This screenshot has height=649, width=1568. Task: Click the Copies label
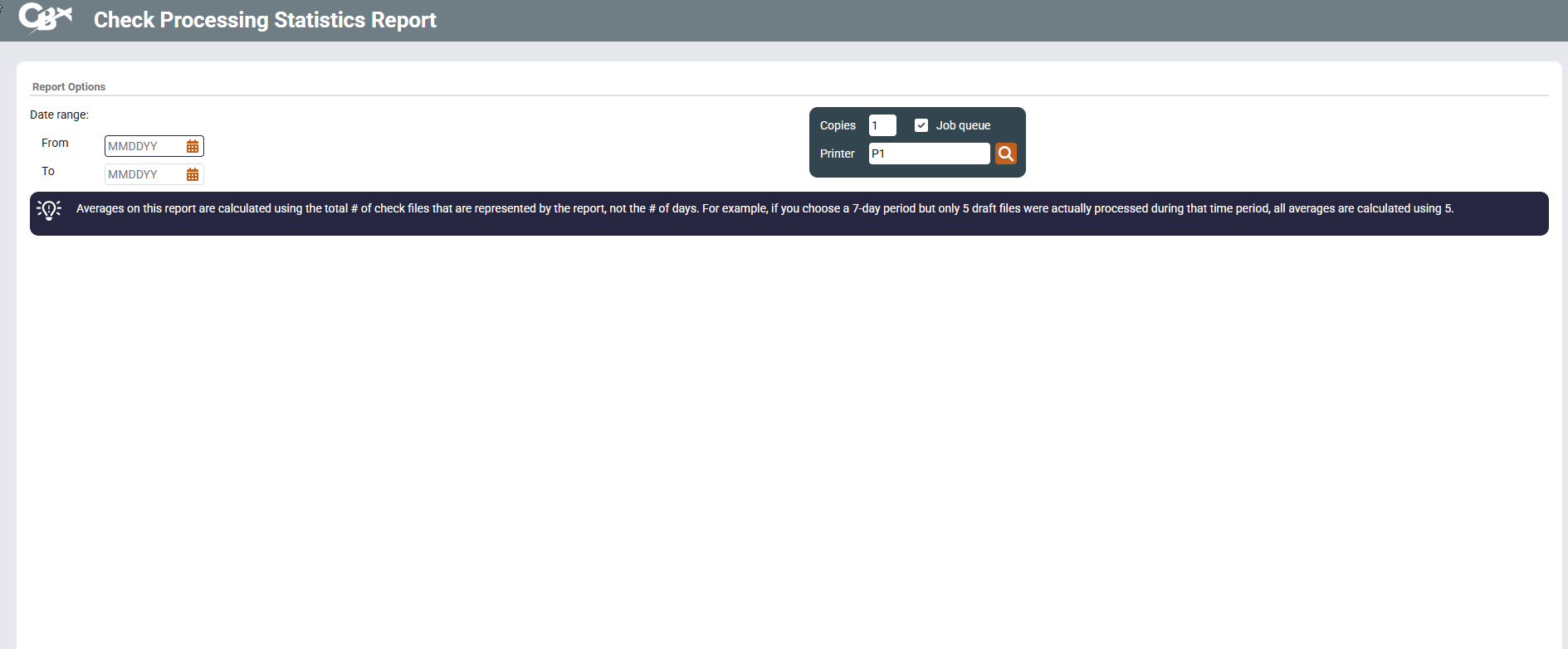point(838,125)
